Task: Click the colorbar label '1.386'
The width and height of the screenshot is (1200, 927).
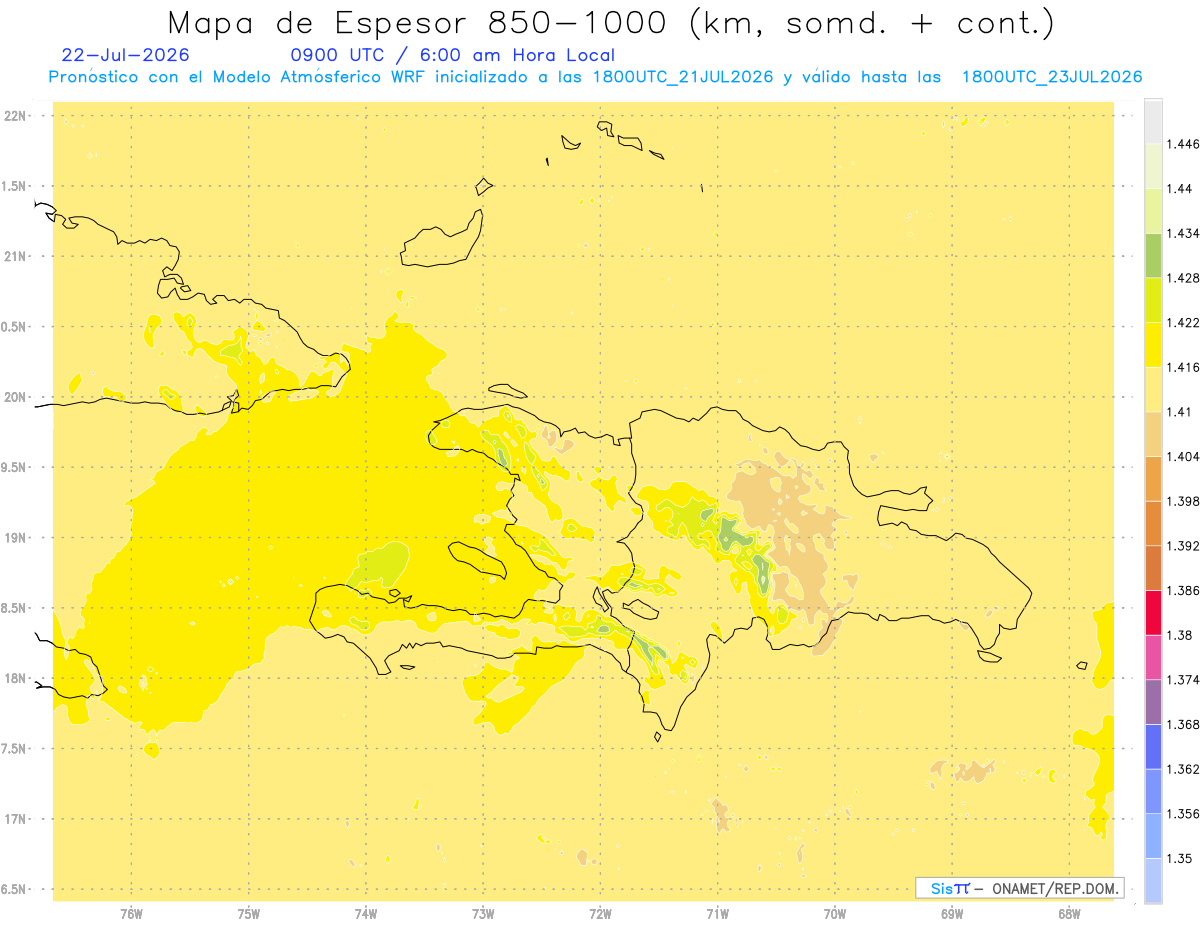Action: (1183, 590)
